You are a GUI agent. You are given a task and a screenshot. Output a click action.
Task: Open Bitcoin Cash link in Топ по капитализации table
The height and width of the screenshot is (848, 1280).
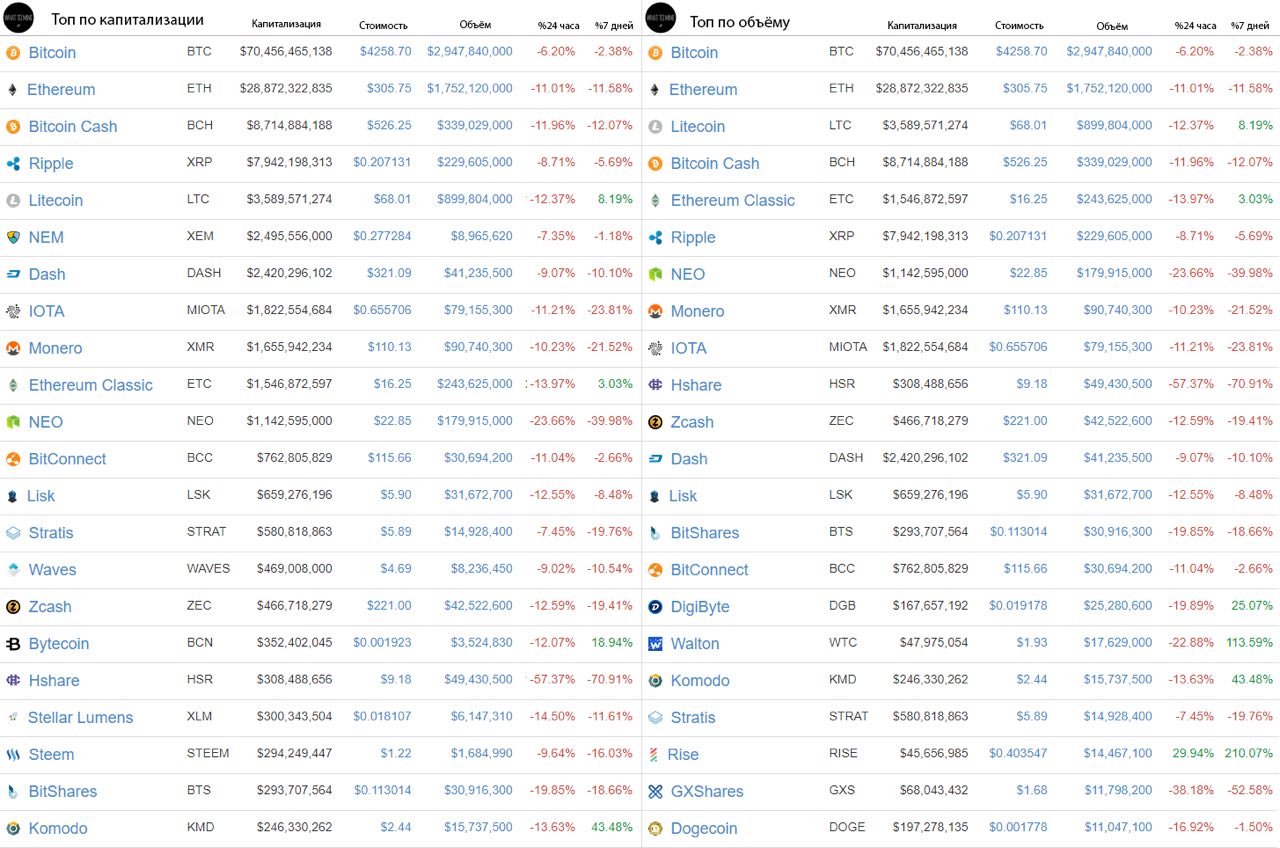click(x=73, y=126)
